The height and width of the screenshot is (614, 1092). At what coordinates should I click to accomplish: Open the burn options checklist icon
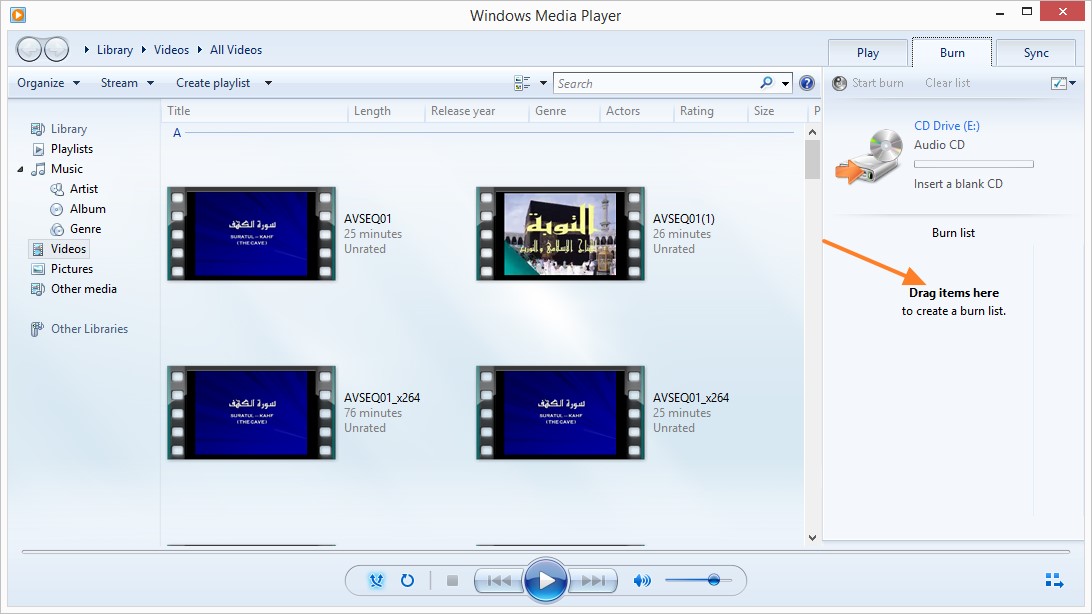coord(1063,83)
